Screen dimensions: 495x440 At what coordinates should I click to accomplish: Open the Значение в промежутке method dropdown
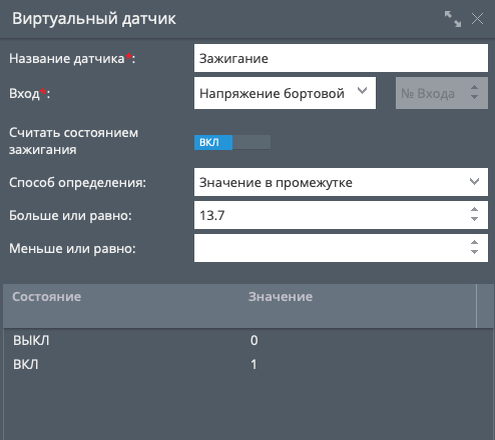coord(341,182)
